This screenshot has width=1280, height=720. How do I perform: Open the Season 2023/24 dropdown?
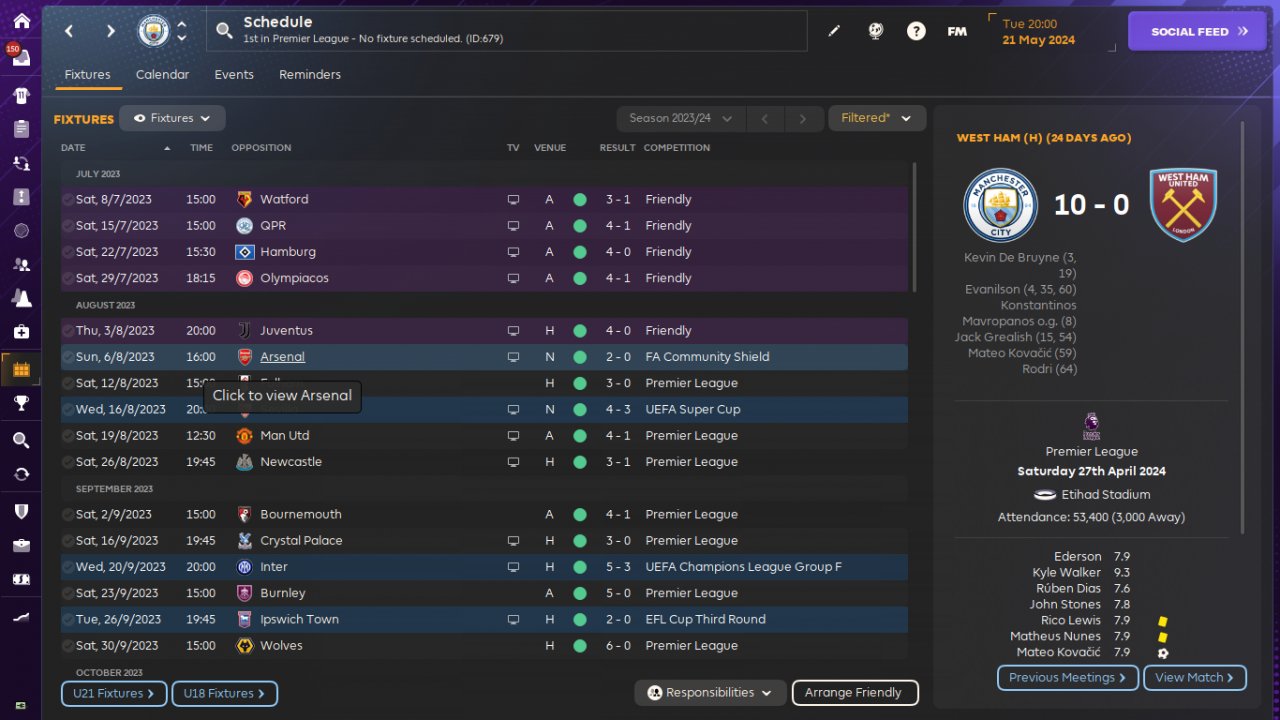(680, 119)
